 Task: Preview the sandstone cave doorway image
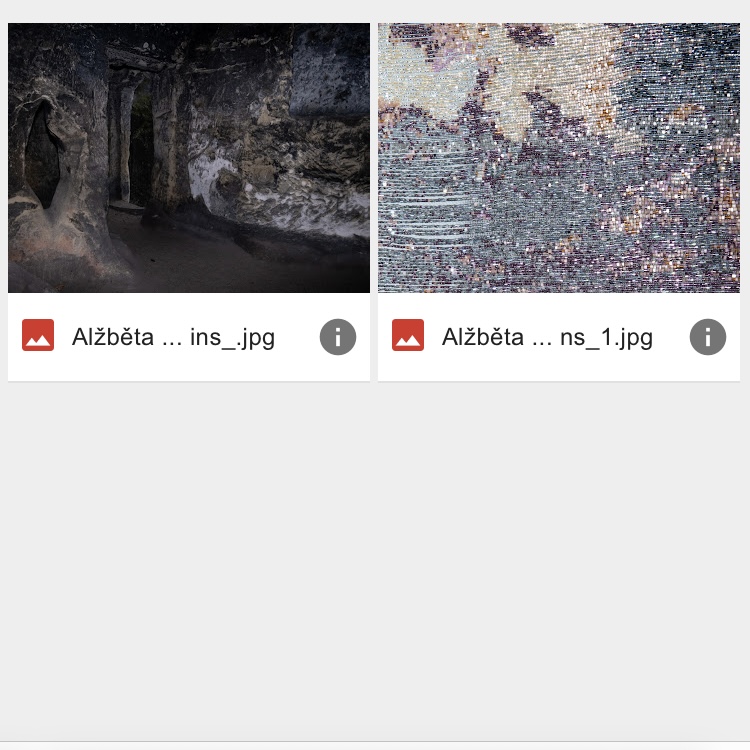(189, 158)
